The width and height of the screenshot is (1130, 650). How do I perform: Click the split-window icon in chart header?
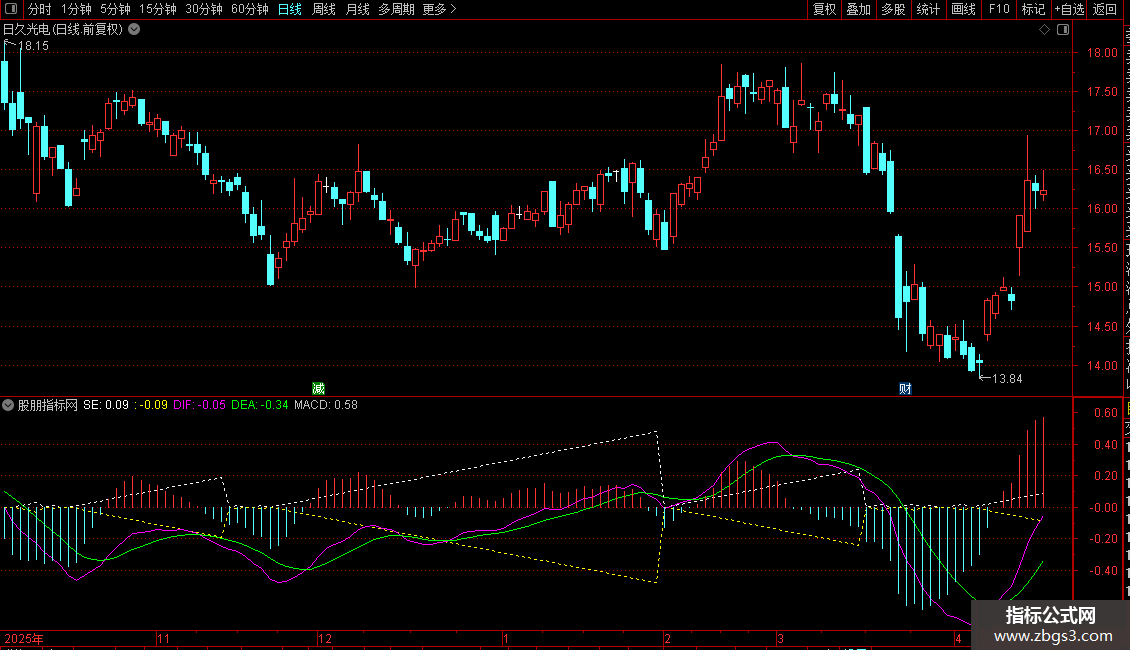1063,30
